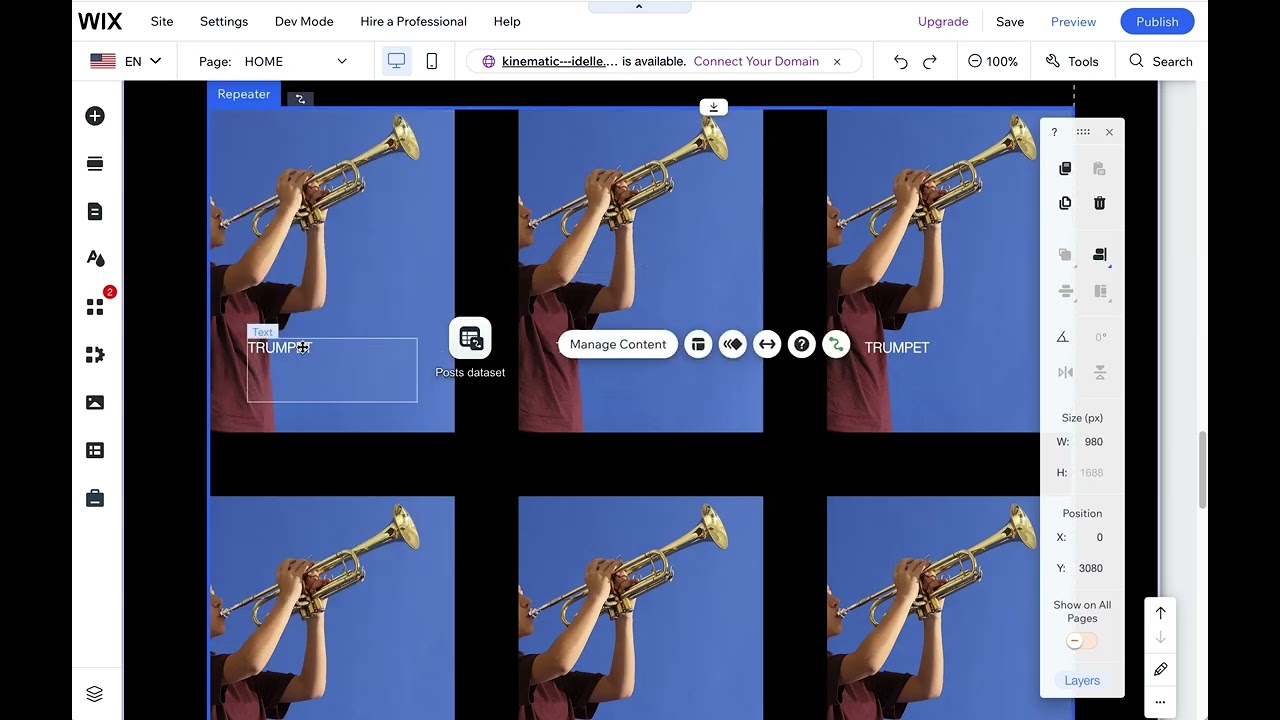Open the My Business puzzle panel
1280x720 pixels.
[95, 354]
